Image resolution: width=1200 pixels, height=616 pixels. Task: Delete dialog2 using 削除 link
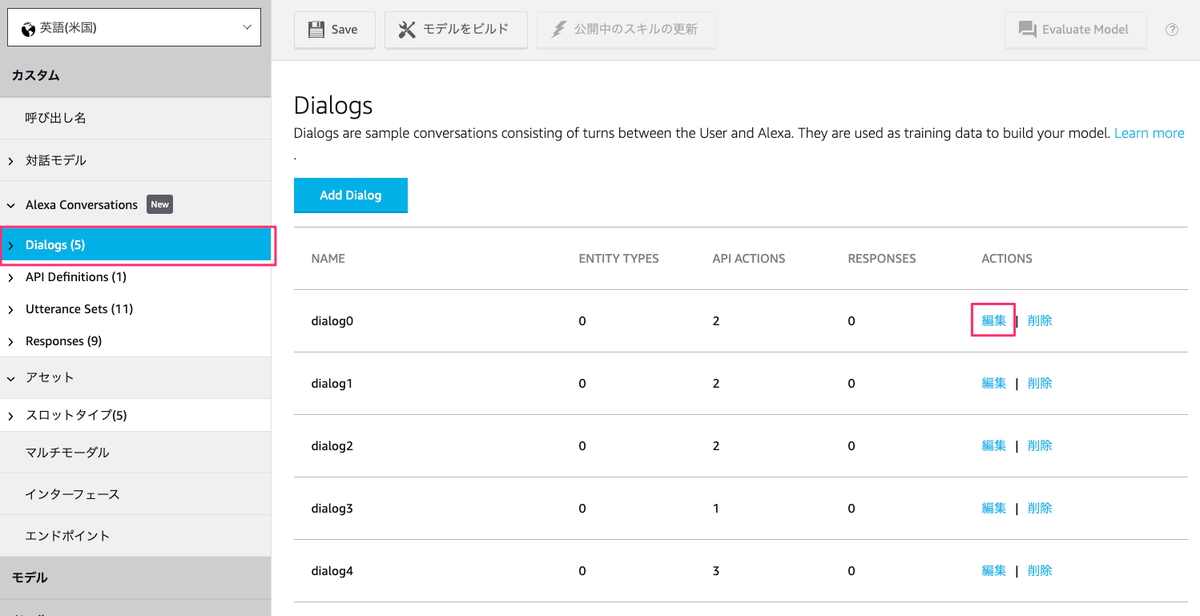tap(1039, 446)
